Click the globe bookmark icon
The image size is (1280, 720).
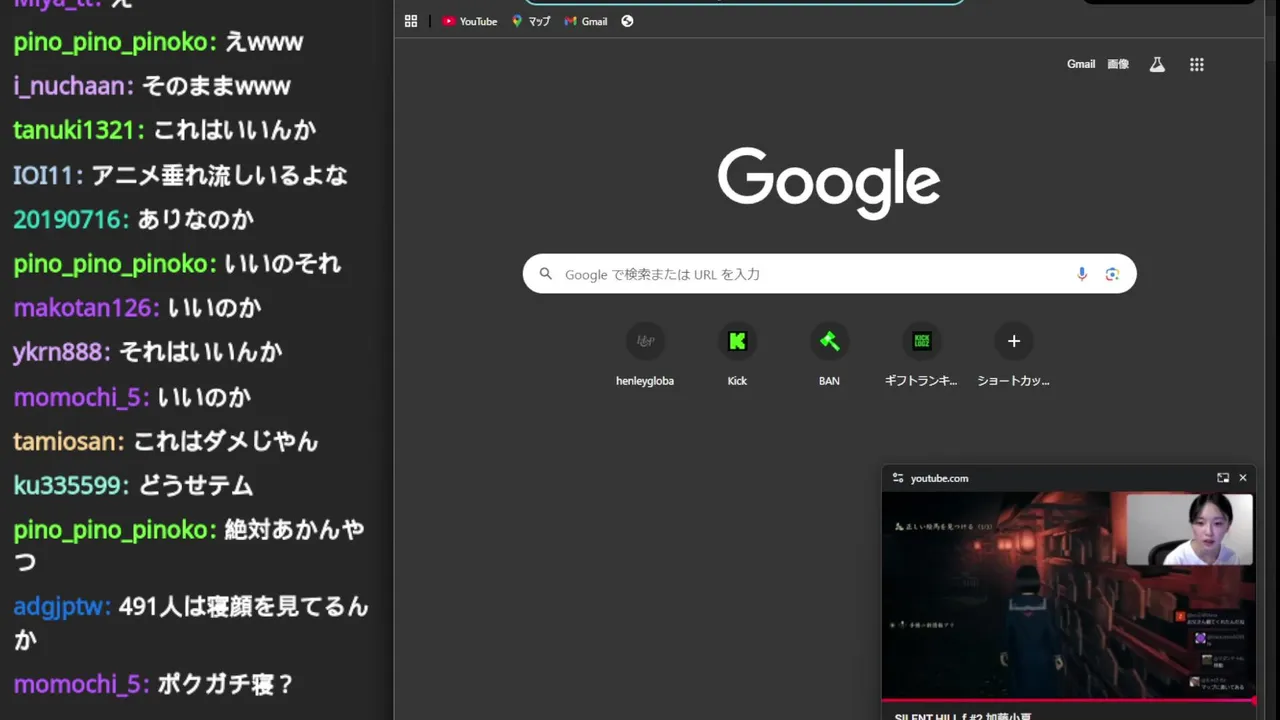coord(627,21)
